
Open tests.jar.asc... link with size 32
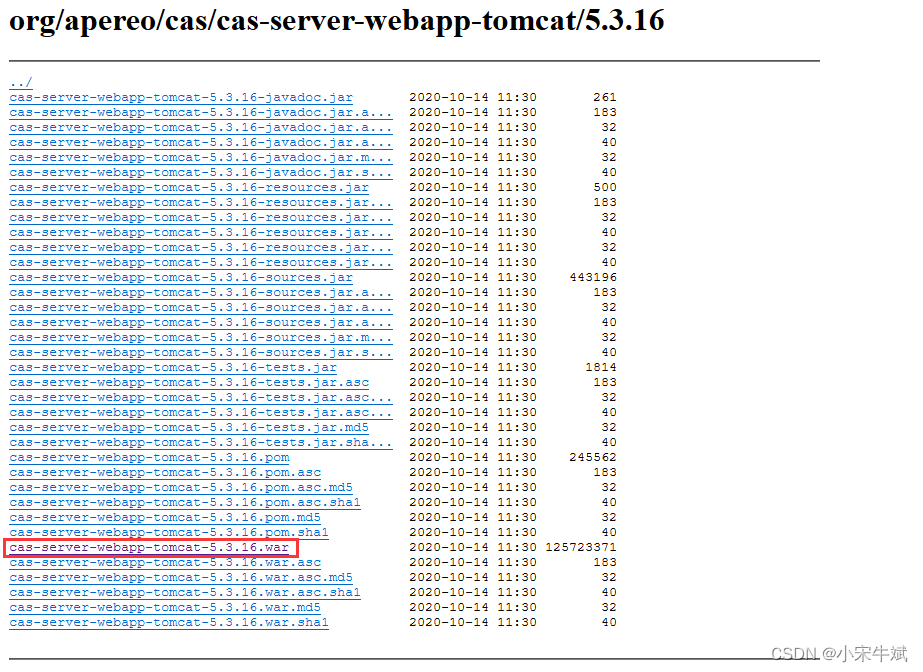click(201, 397)
